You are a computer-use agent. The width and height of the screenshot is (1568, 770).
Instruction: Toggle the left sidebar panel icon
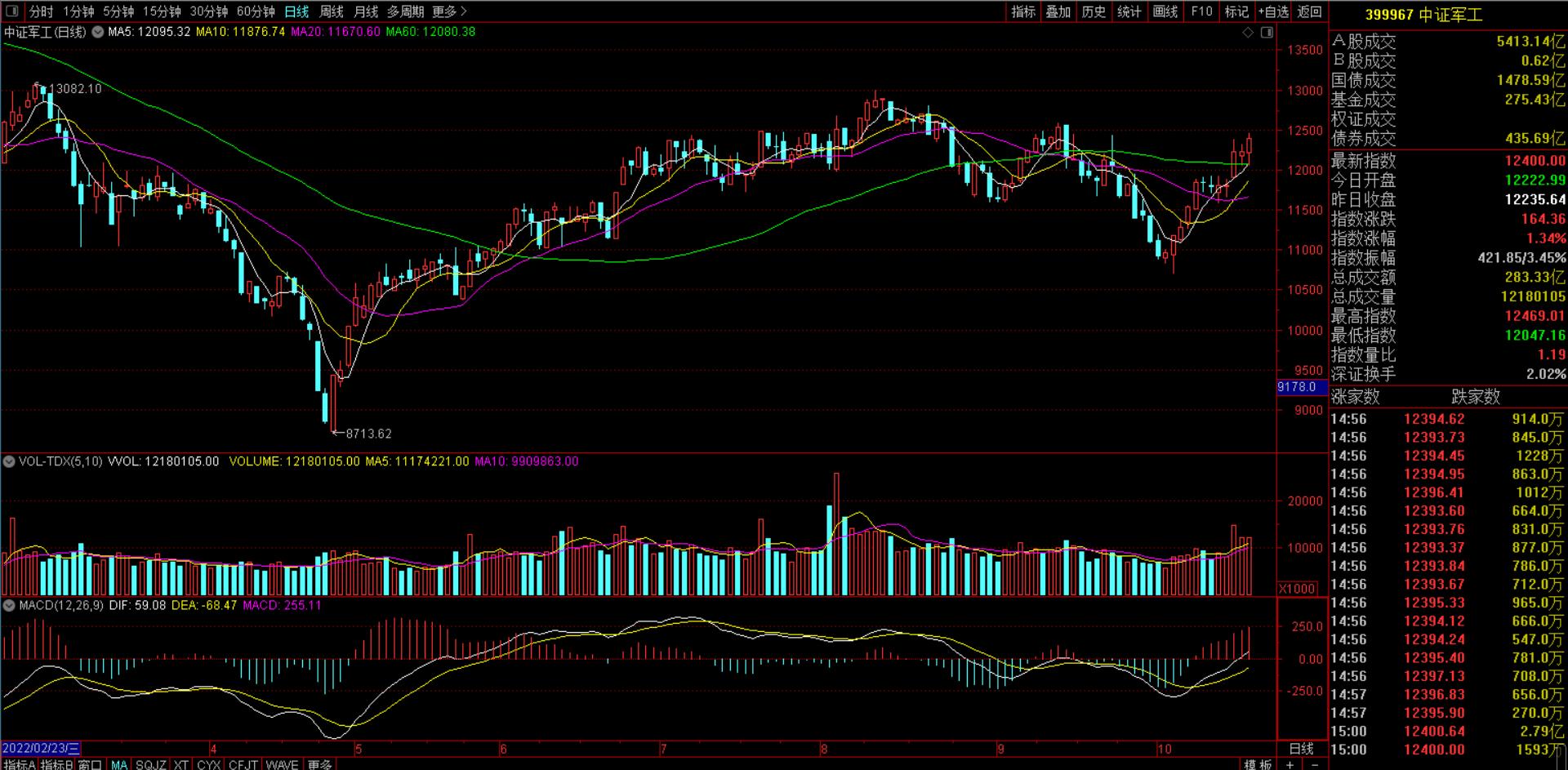11,11
